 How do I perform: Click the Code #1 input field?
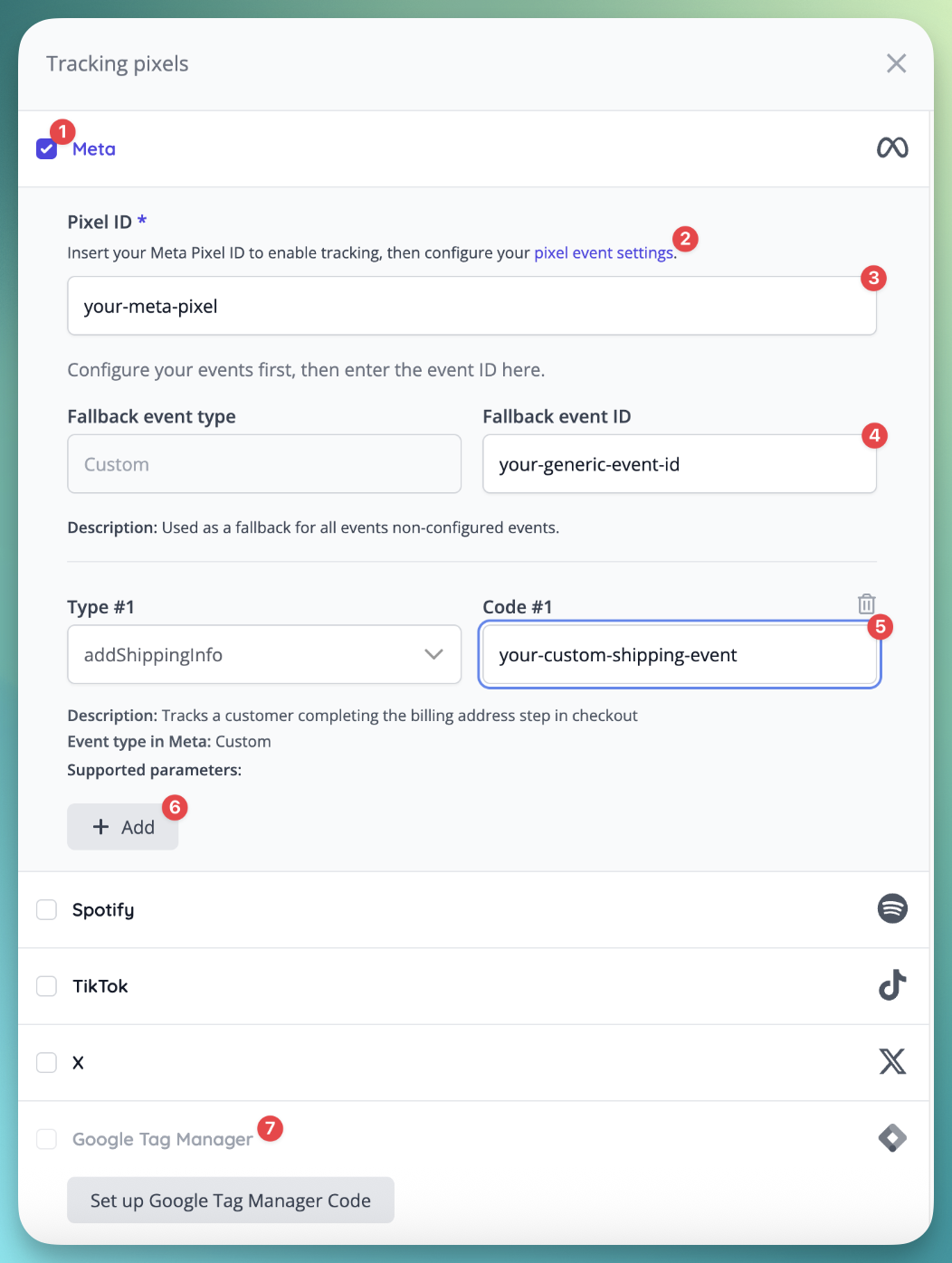[x=679, y=655]
